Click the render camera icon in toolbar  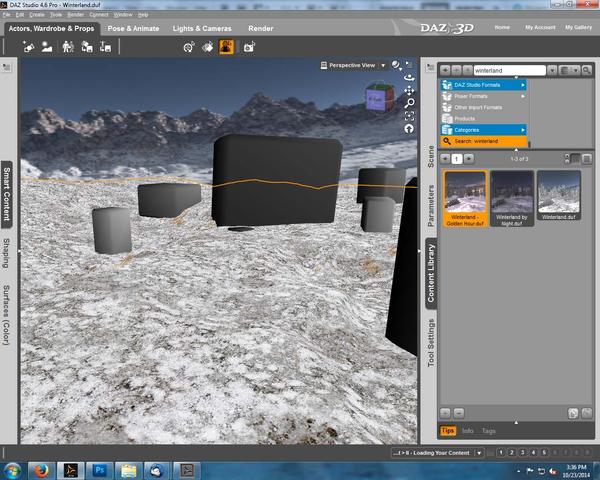click(x=249, y=47)
